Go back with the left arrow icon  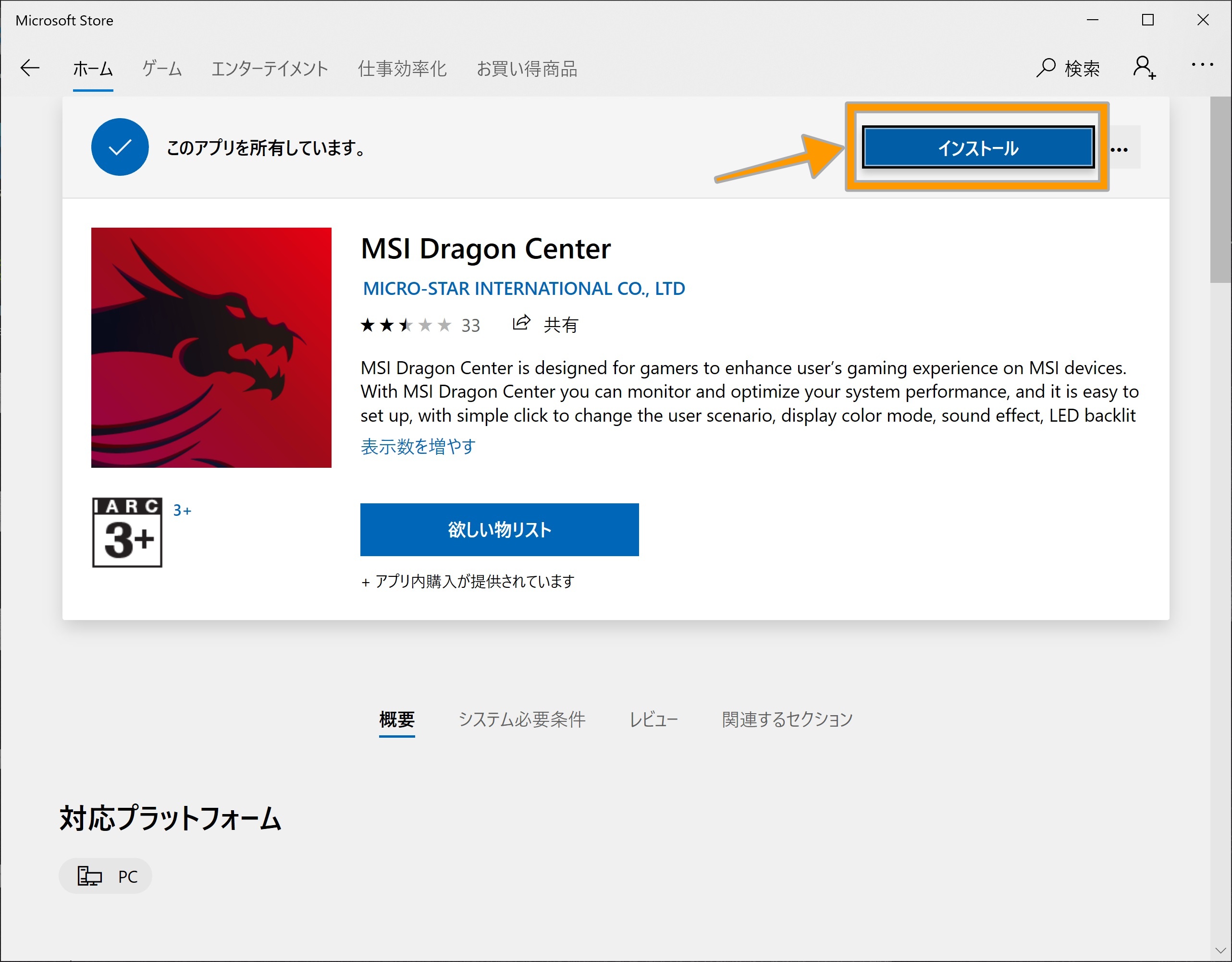[x=29, y=68]
